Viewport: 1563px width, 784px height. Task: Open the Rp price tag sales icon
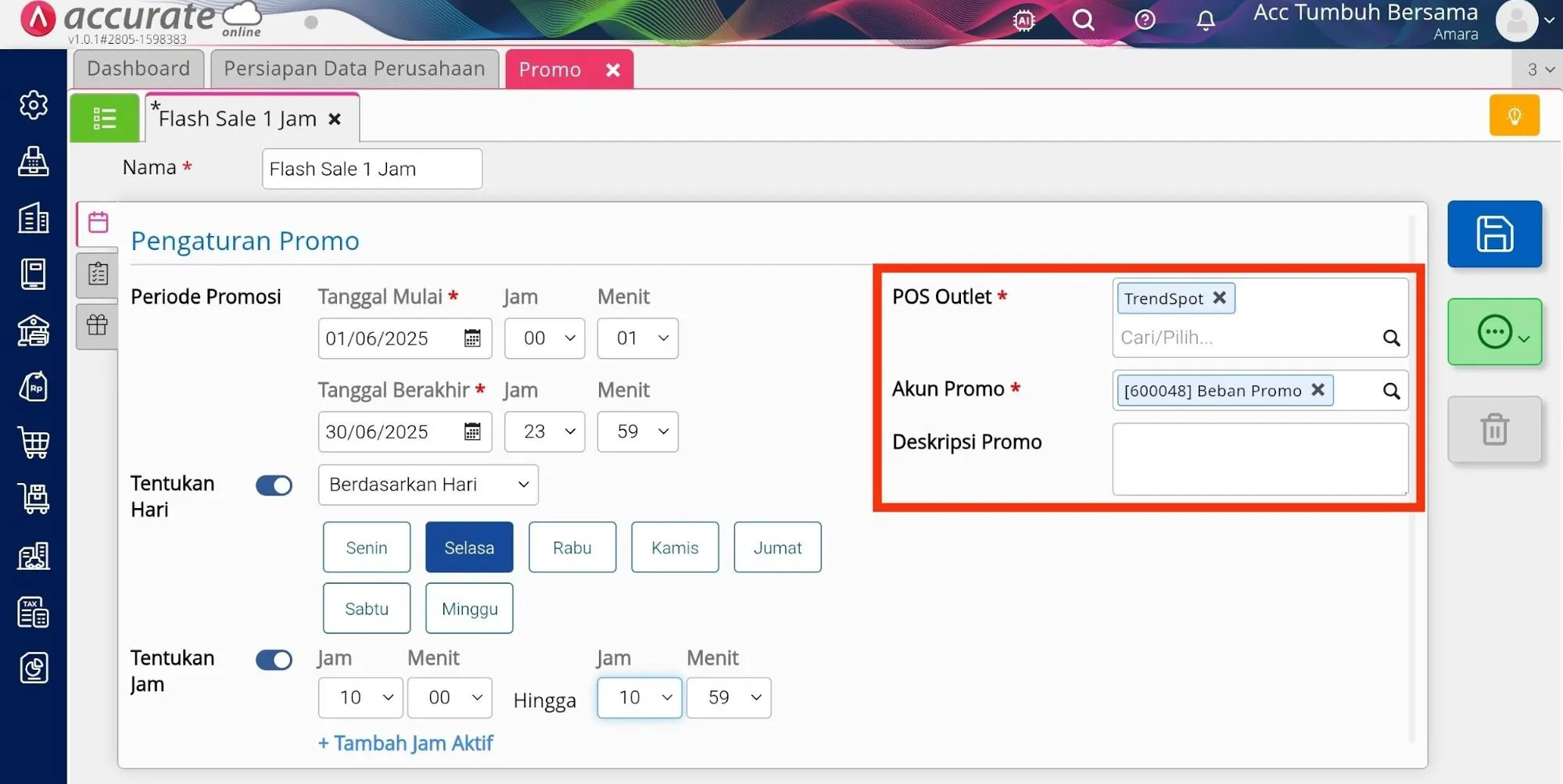coord(33,387)
